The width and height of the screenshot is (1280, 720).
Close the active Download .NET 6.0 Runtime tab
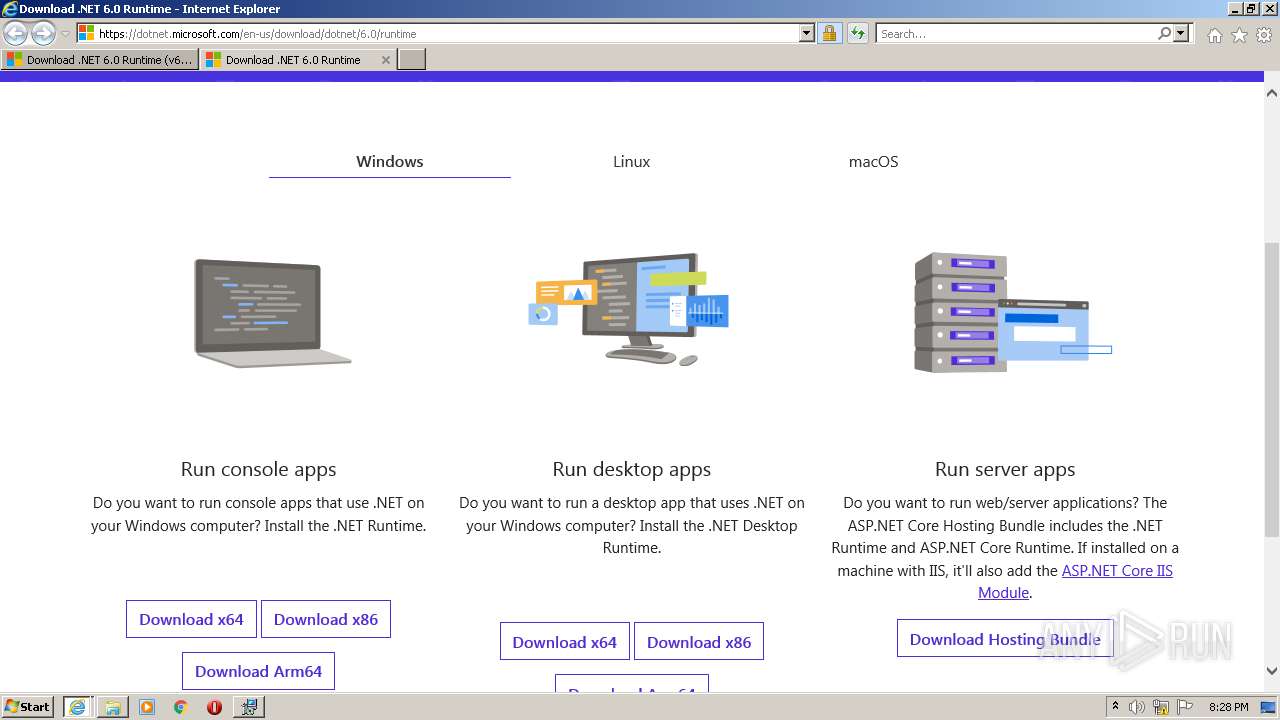point(386,60)
